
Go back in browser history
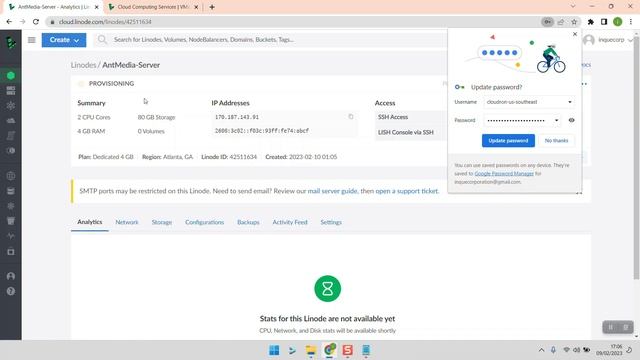coord(9,22)
